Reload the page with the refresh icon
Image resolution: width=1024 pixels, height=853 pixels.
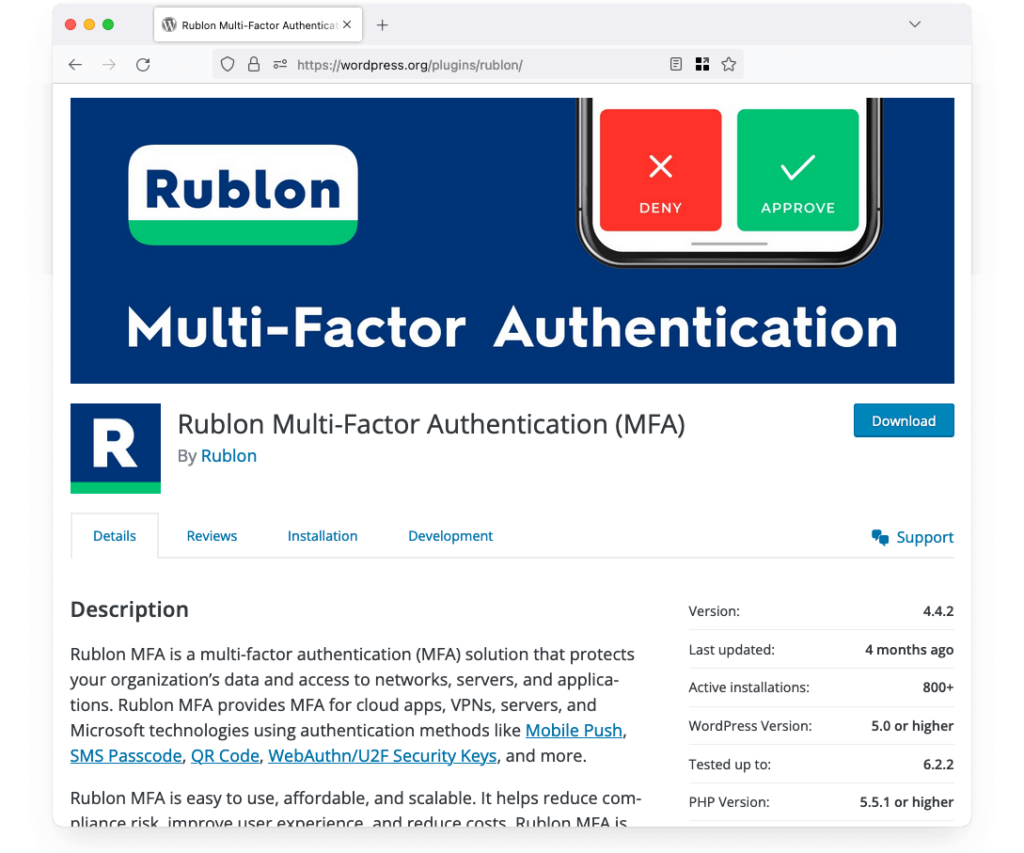(x=143, y=65)
